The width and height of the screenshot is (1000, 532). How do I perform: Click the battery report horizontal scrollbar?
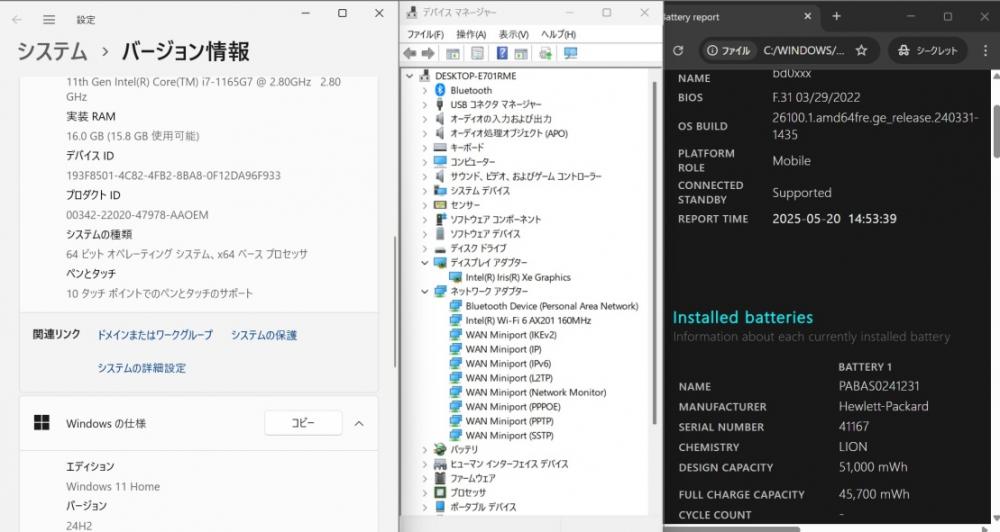732,529
